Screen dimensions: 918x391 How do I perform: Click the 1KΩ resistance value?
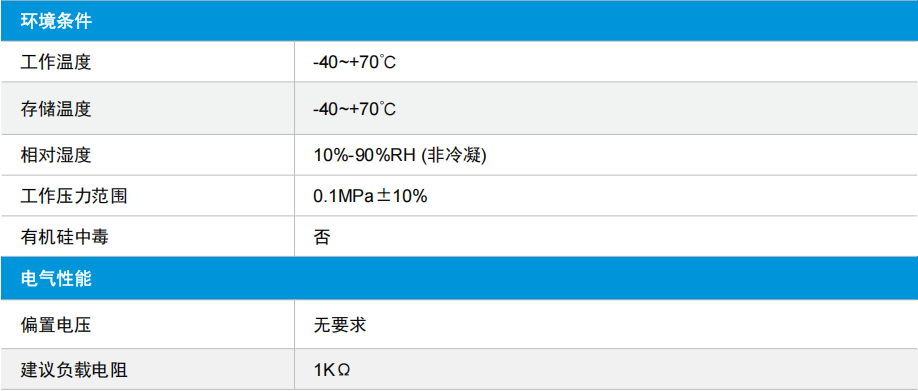pos(332,370)
